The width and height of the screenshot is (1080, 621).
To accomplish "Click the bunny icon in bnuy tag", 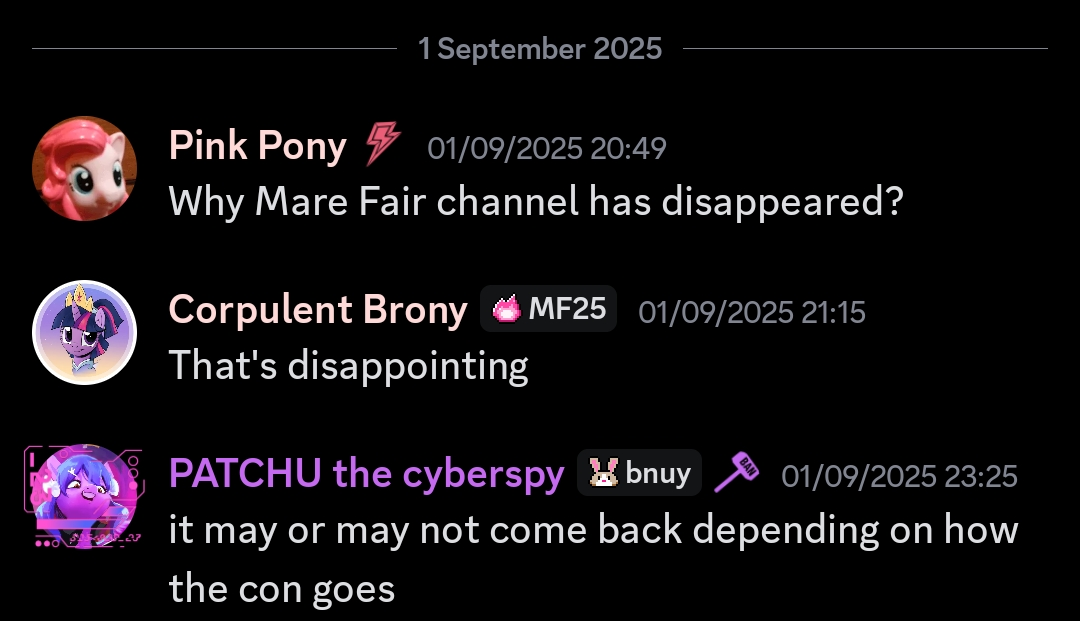I will point(603,473).
